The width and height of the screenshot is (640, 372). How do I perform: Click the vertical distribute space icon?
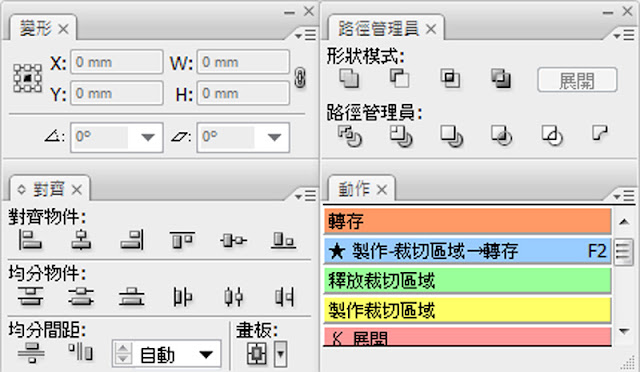coord(31,353)
